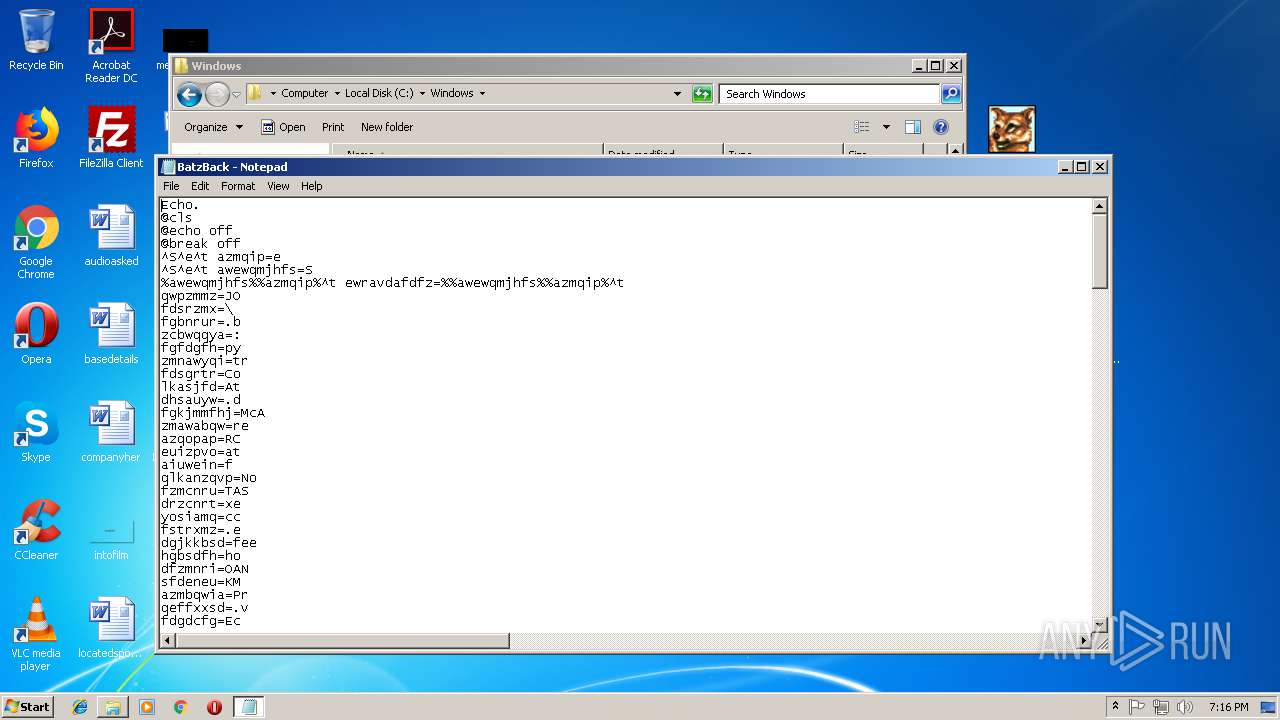This screenshot has width=1280, height=720.
Task: Open the basedetails Word document
Action: pyautogui.click(x=111, y=334)
